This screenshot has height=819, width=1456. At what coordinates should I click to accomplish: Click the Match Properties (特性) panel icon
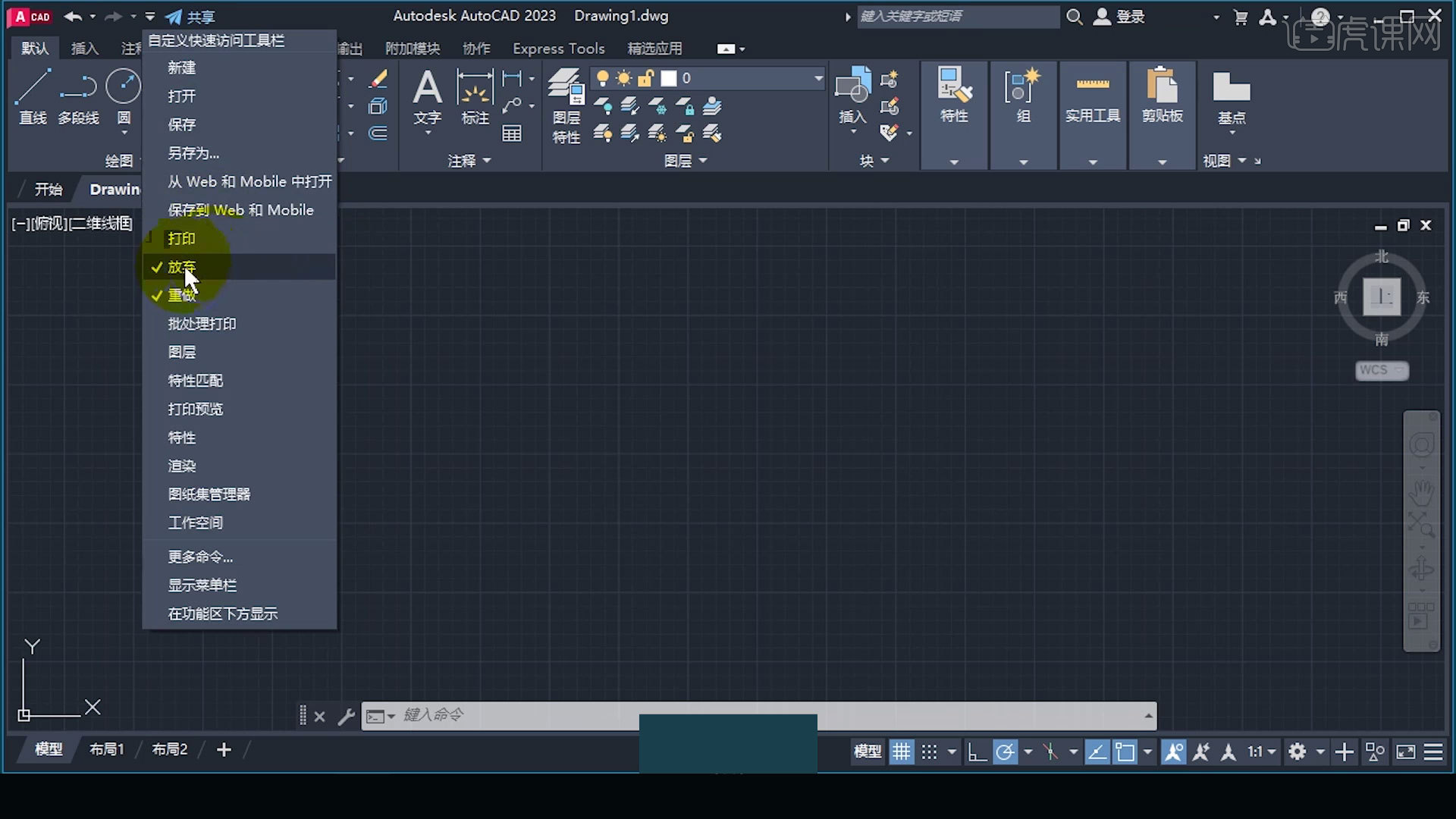pyautogui.click(x=954, y=86)
